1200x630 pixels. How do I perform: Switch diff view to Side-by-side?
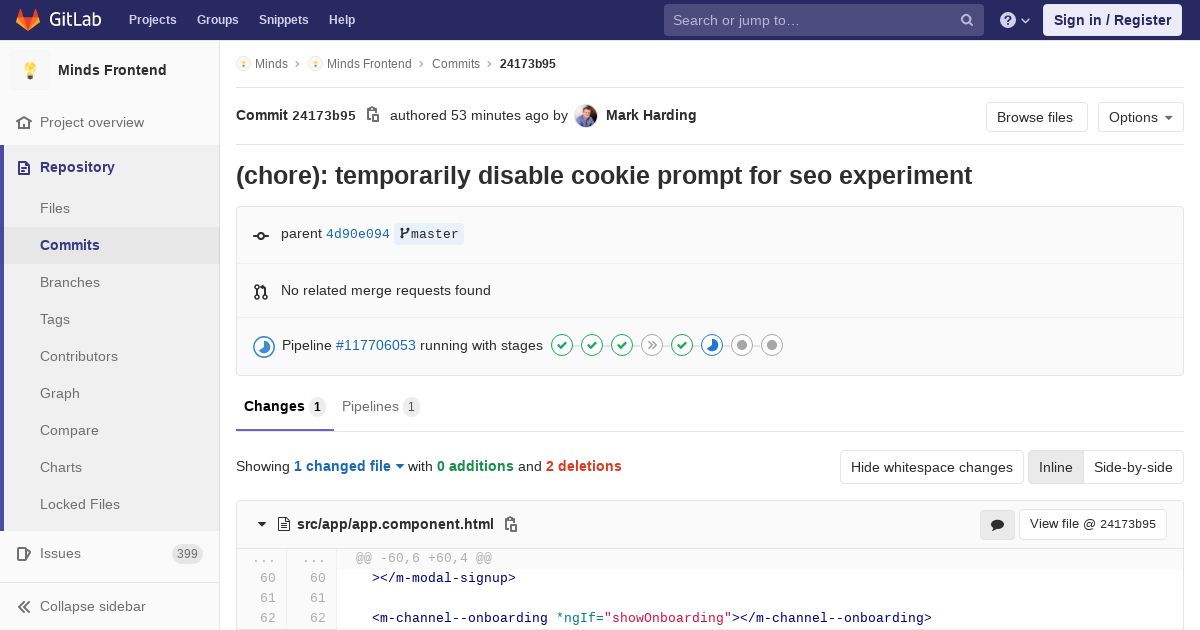1133,467
